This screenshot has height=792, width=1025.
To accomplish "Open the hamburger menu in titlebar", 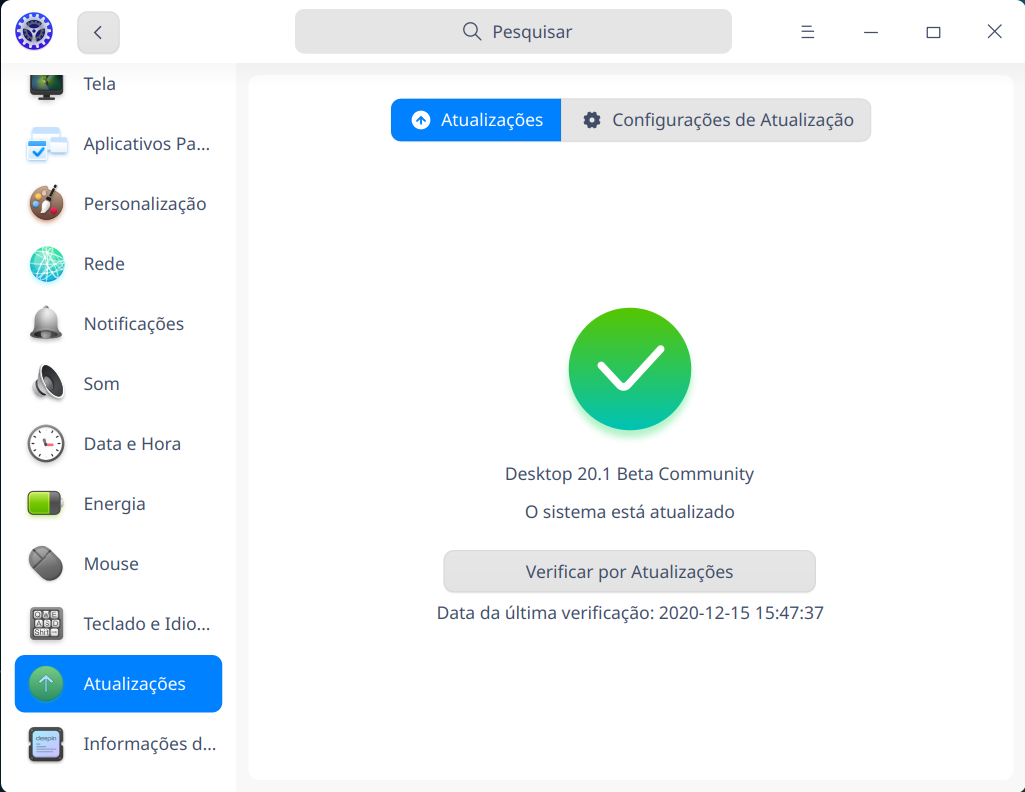I will (x=807, y=31).
